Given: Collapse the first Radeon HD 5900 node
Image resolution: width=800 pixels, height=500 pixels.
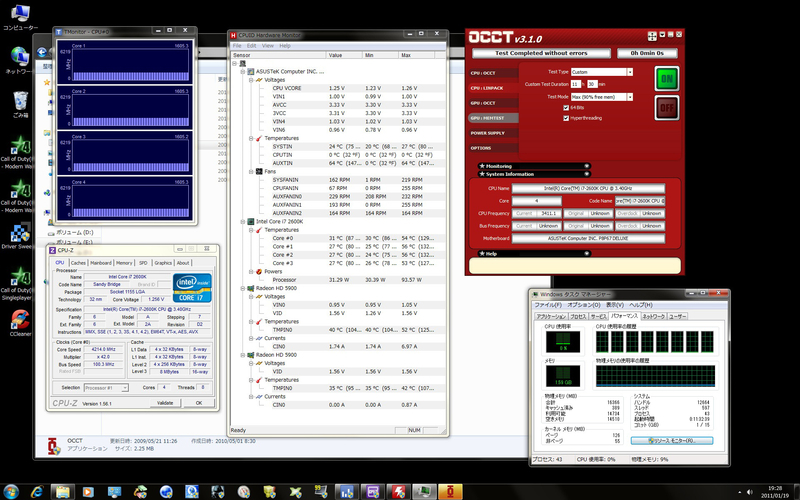Looking at the screenshot, I should coord(243,288).
